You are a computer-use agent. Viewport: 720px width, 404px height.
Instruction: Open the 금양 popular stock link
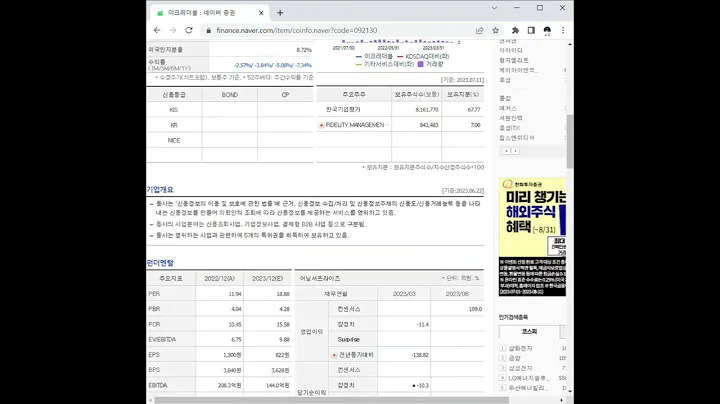pos(514,358)
